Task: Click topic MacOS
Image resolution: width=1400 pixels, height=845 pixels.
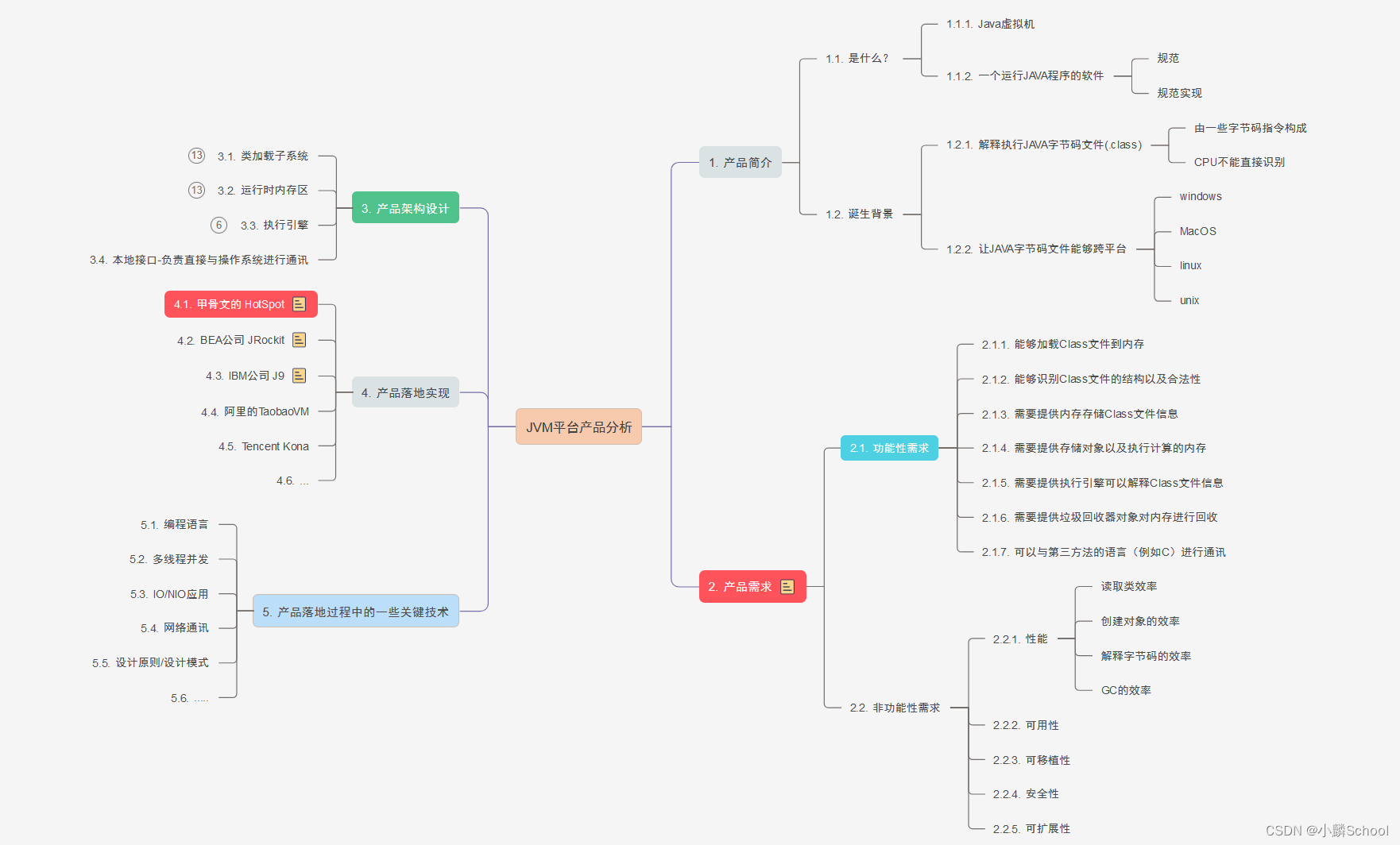Action: (x=1197, y=232)
